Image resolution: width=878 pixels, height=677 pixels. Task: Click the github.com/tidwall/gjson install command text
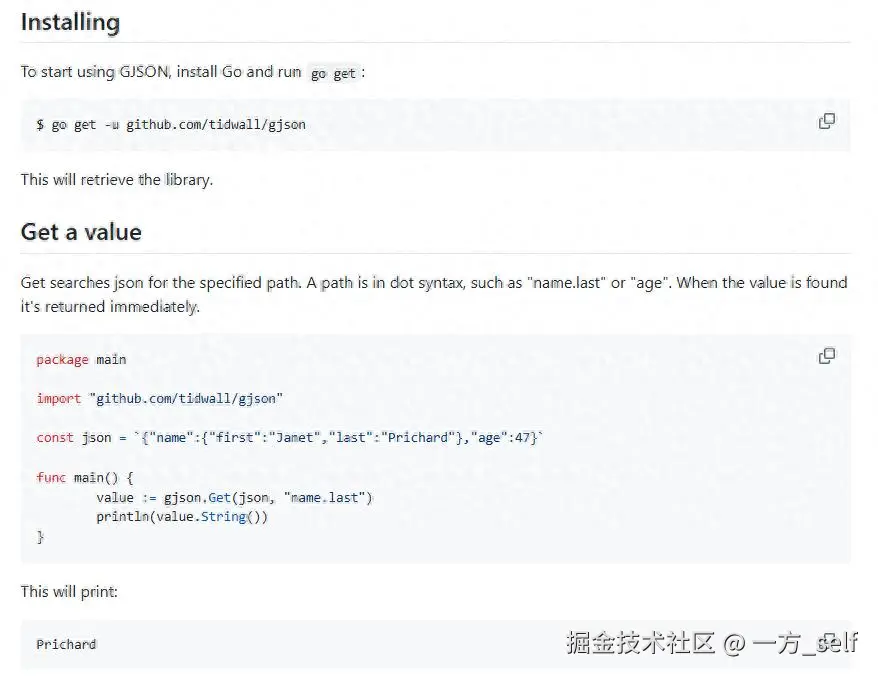(x=215, y=125)
